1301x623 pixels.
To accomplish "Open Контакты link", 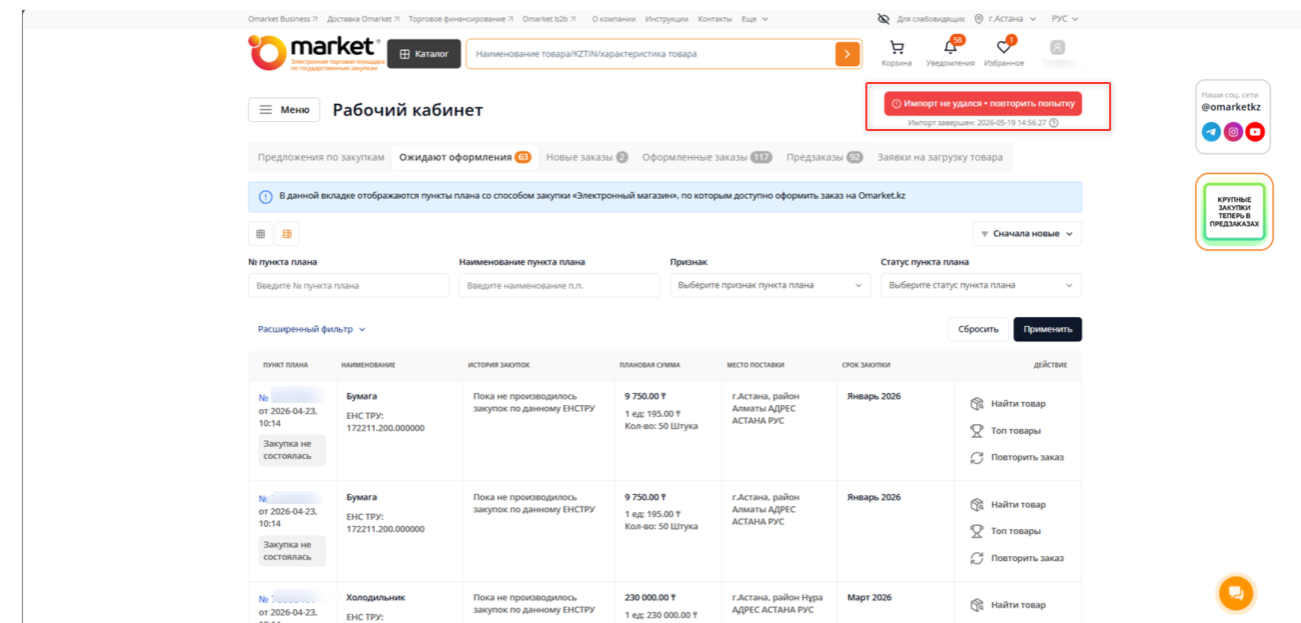I will 715,19.
